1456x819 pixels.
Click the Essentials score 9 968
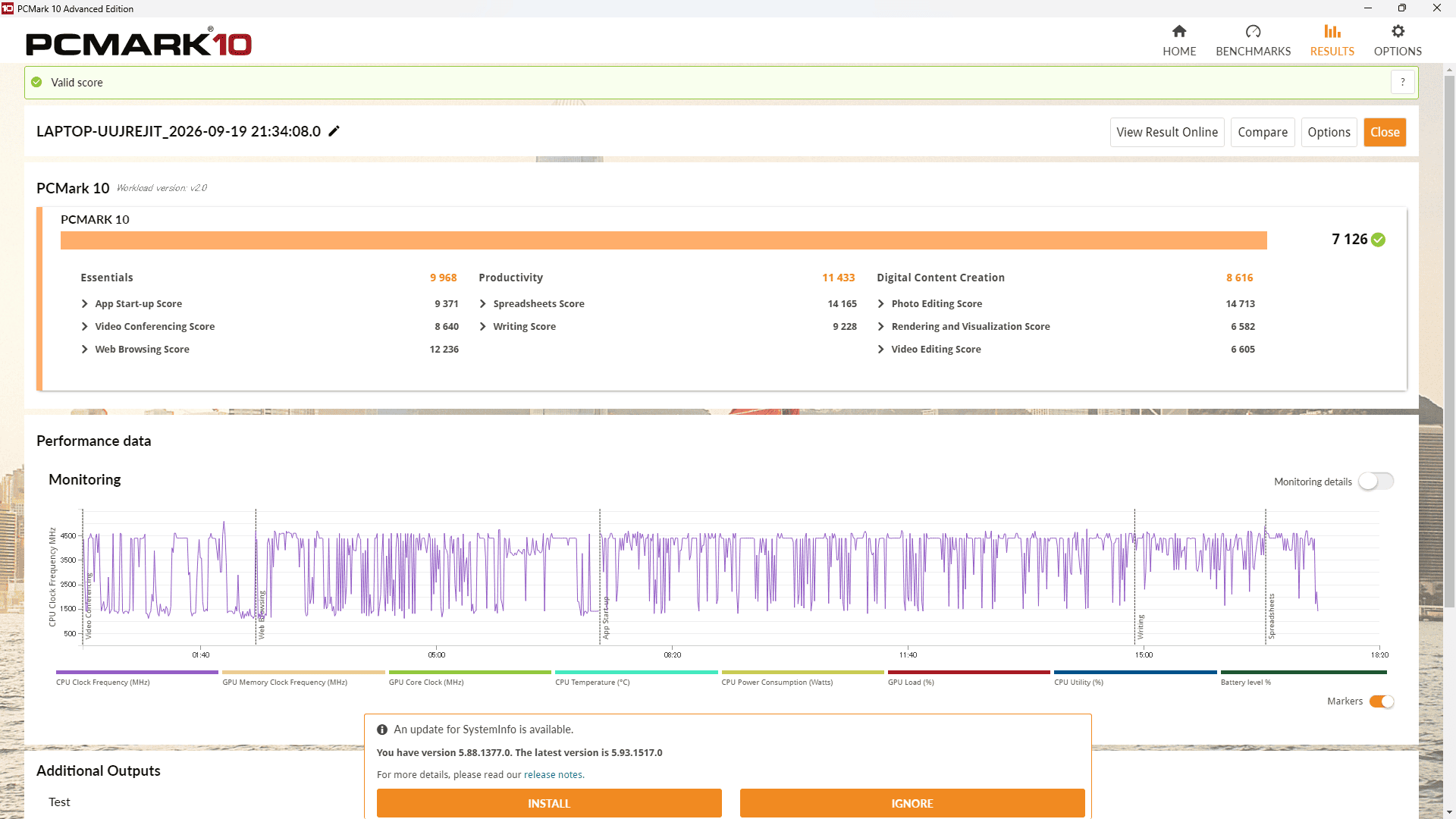coord(443,278)
